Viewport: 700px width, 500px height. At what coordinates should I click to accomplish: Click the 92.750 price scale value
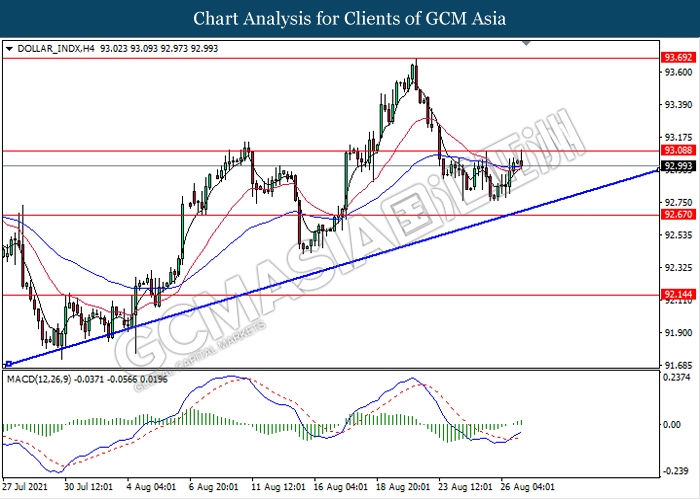point(679,202)
